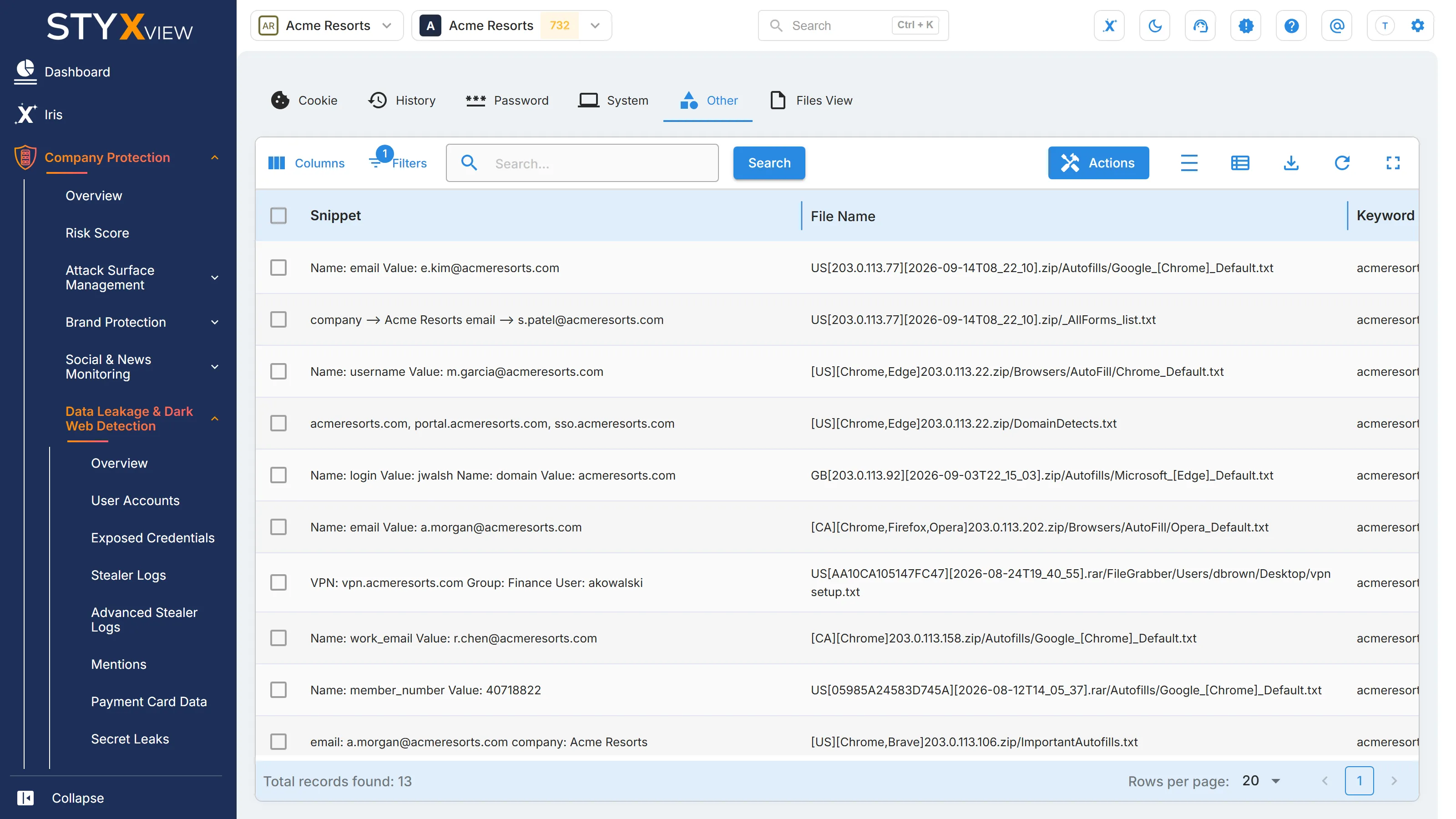Expand Attack Surface Management
The height and width of the screenshot is (819, 1456).
[215, 278]
